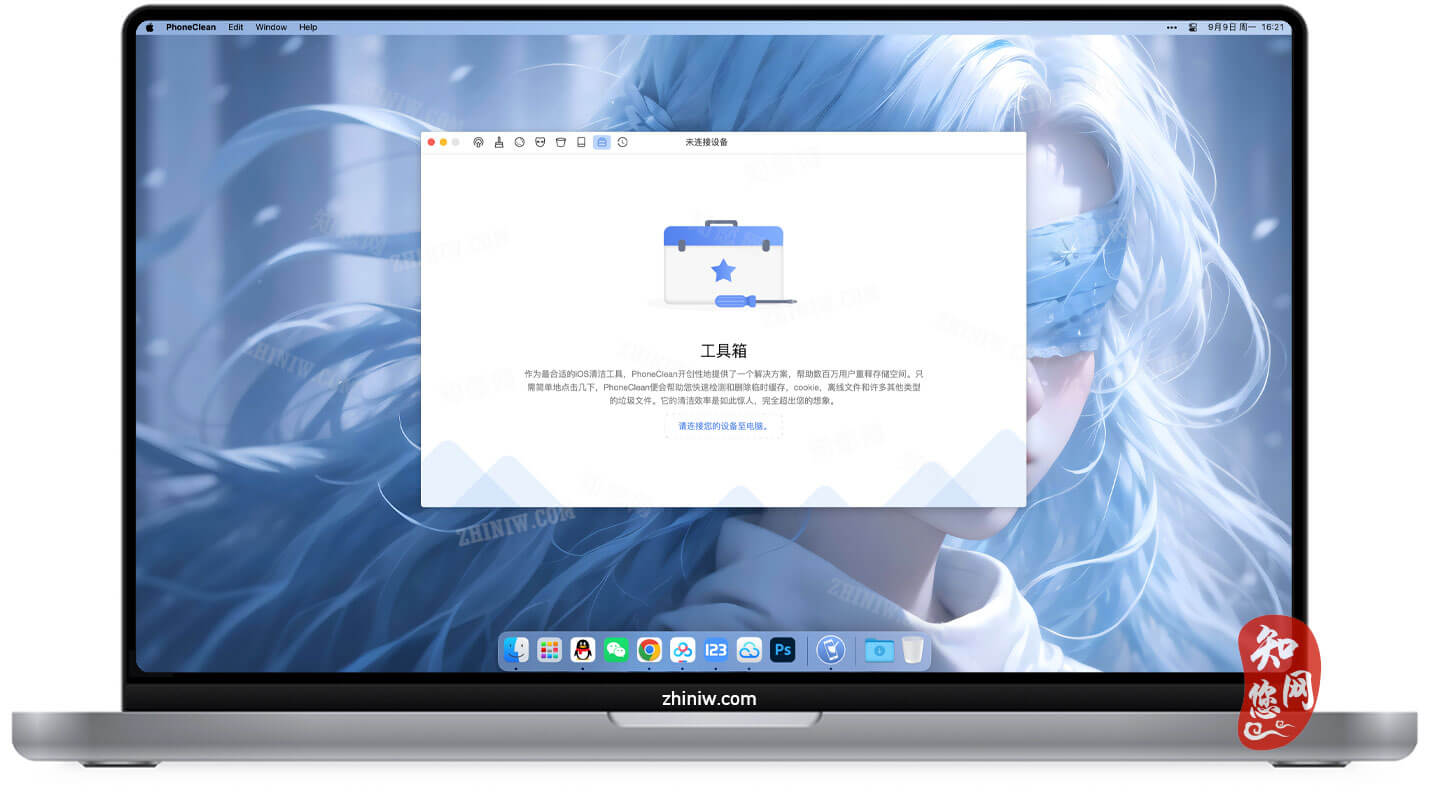Open the bucket icon in toolbar
The image size is (1429, 797).
[x=561, y=142]
